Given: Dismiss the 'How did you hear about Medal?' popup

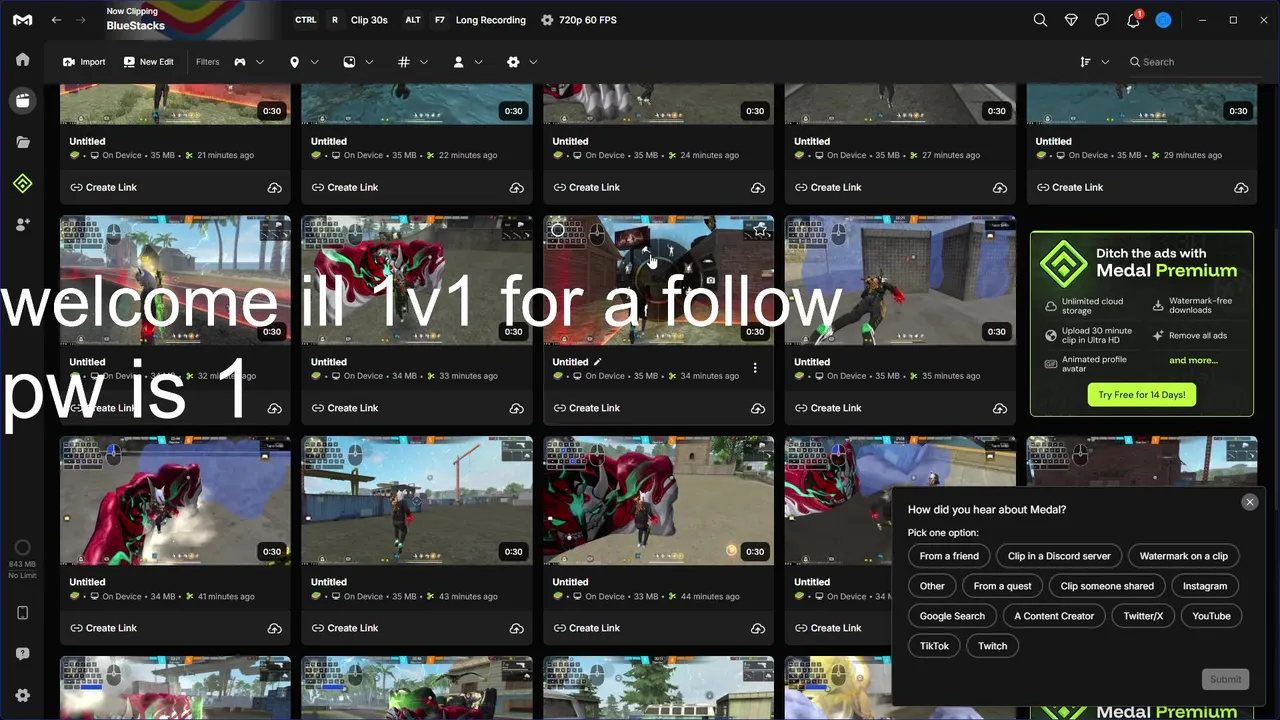Looking at the screenshot, I should point(1250,502).
